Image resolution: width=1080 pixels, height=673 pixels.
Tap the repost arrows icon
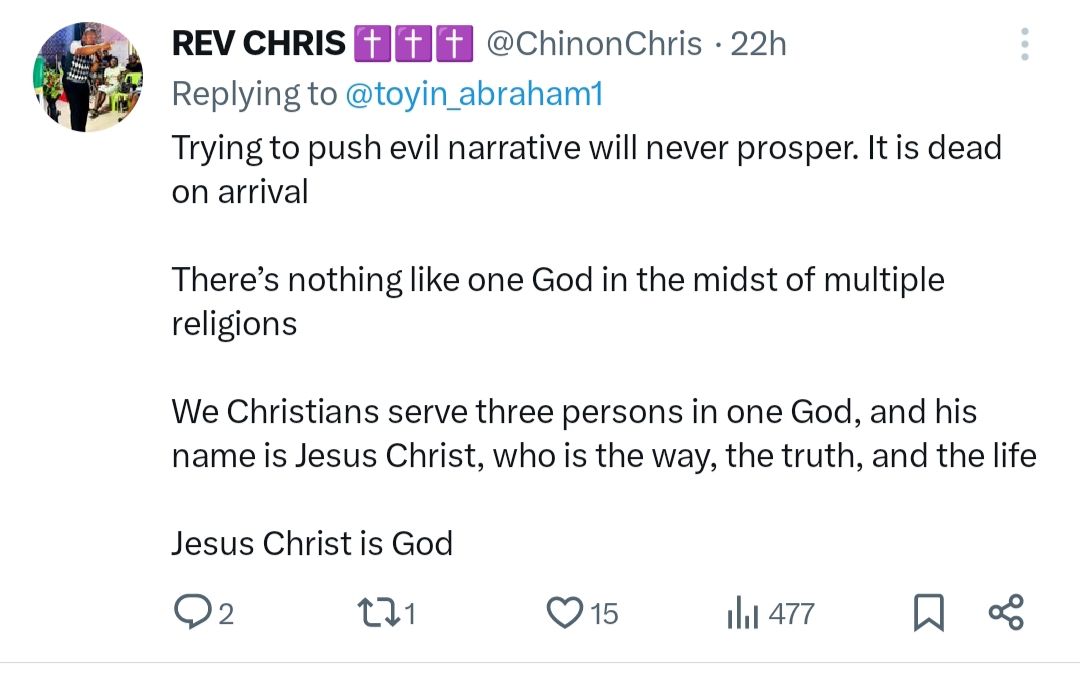(x=379, y=612)
